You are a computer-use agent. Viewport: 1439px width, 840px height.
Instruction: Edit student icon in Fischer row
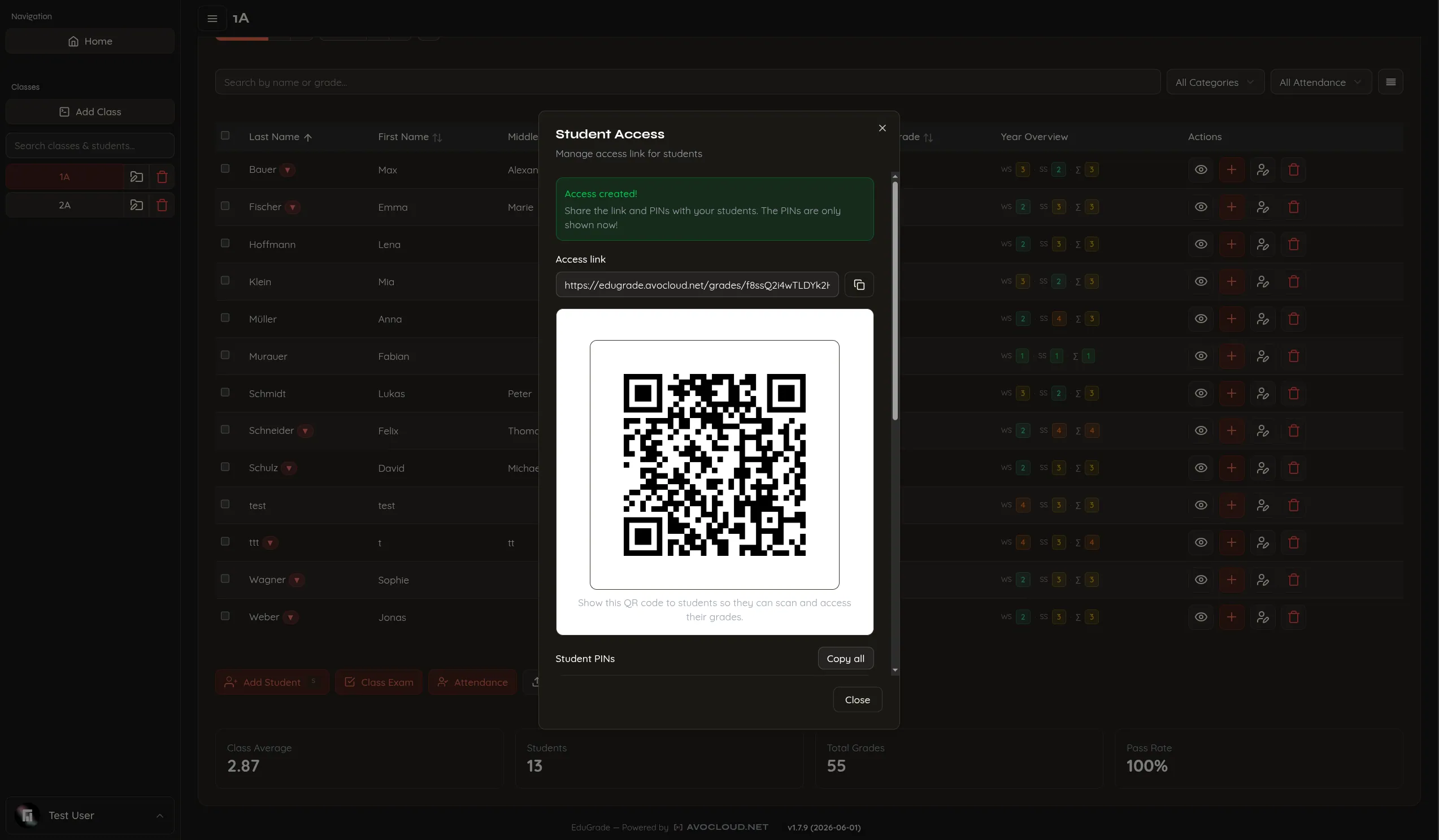pos(1263,207)
